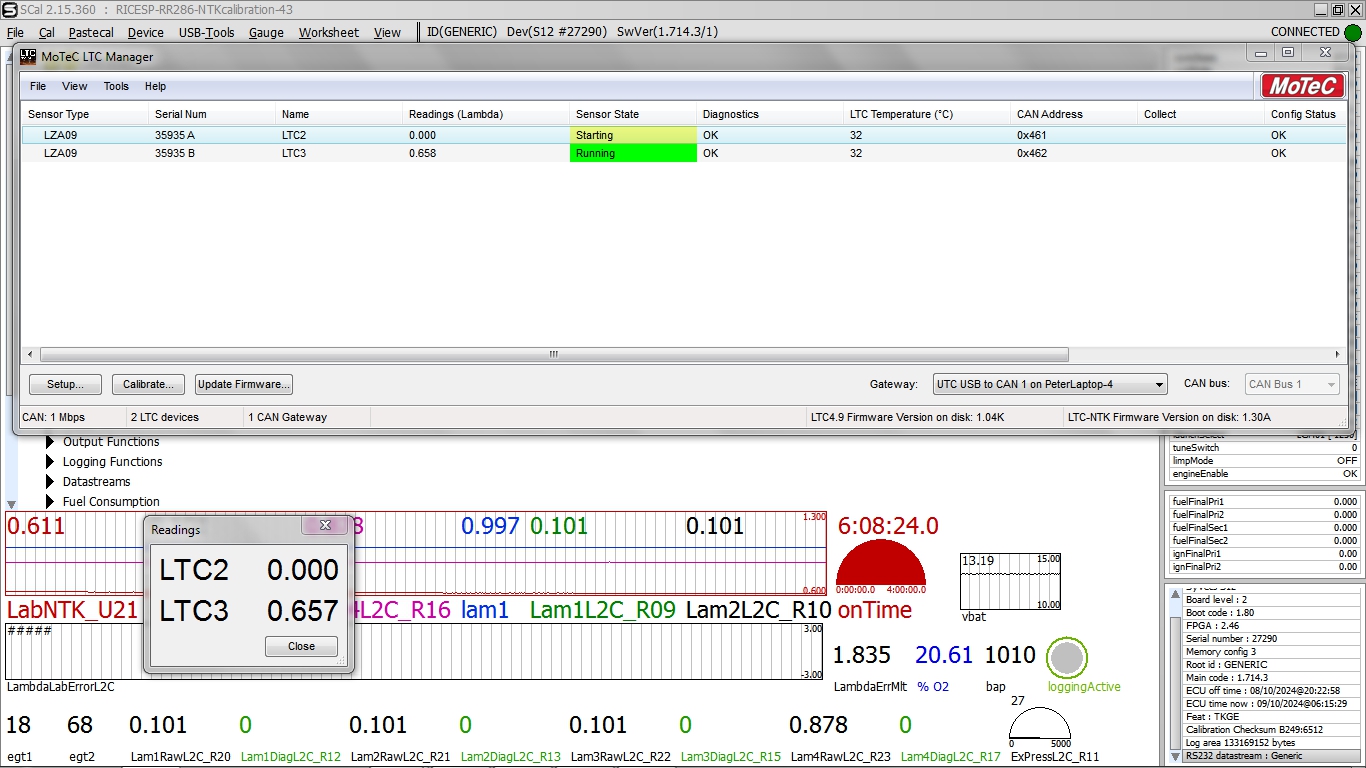Click the vbat graph gauge
The image size is (1366, 768).
coord(1010,581)
